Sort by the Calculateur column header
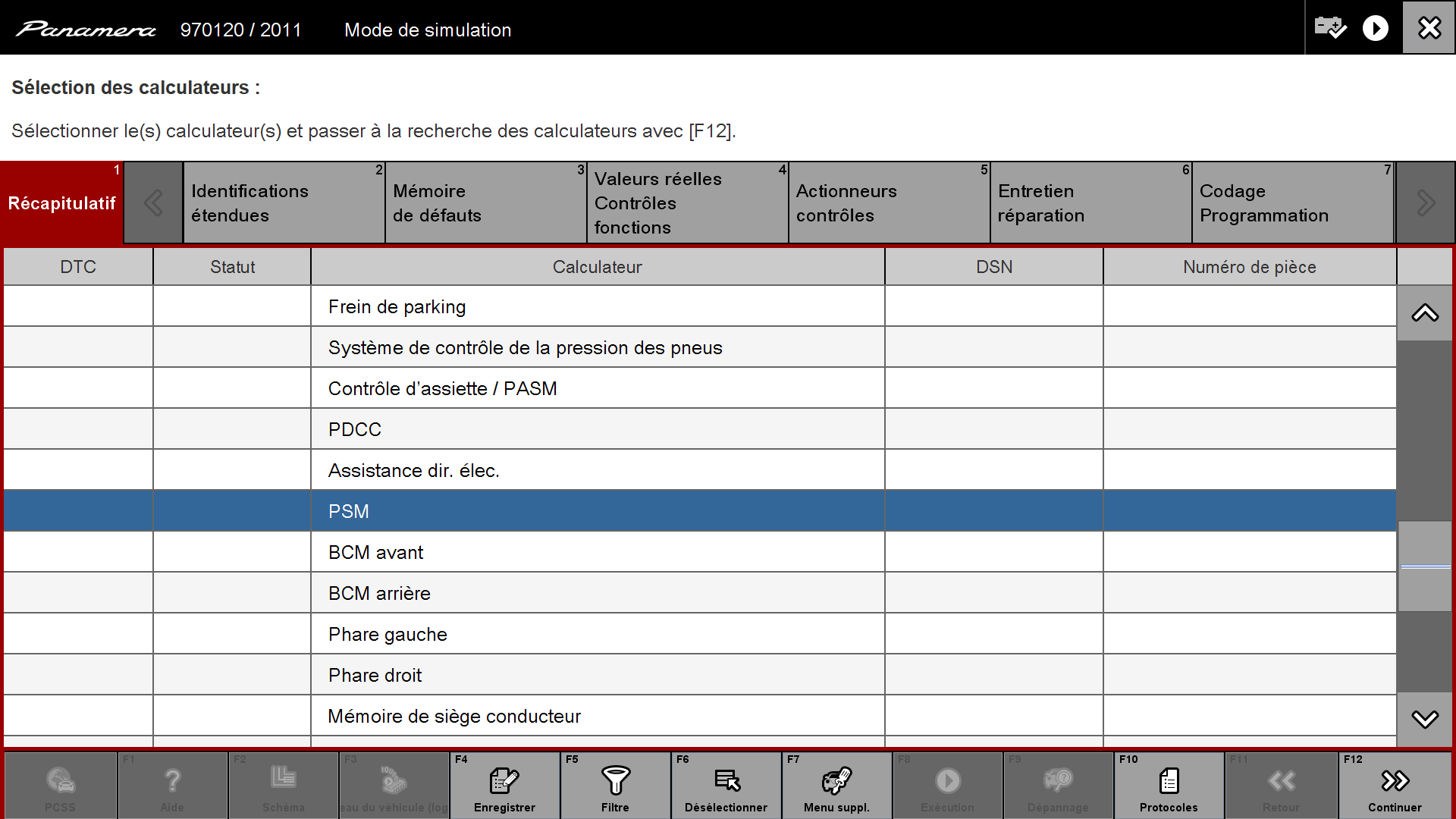Image resolution: width=1456 pixels, height=819 pixels. (x=597, y=267)
